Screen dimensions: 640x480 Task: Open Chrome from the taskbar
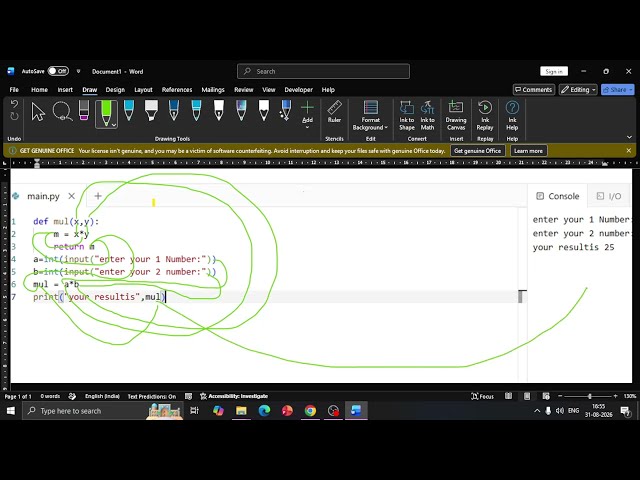tap(310, 411)
